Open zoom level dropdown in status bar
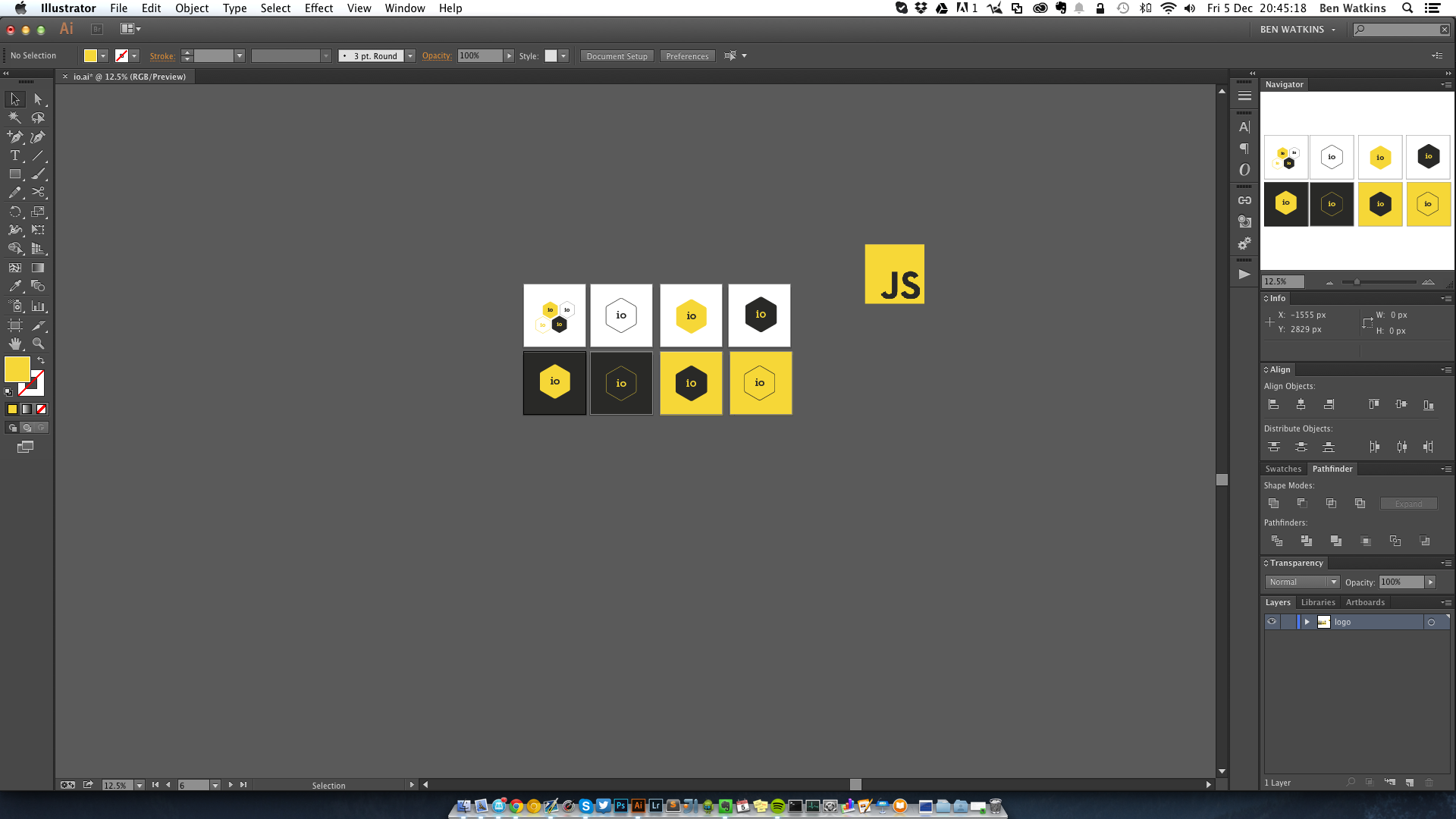This screenshot has width=1456, height=819. point(140,785)
